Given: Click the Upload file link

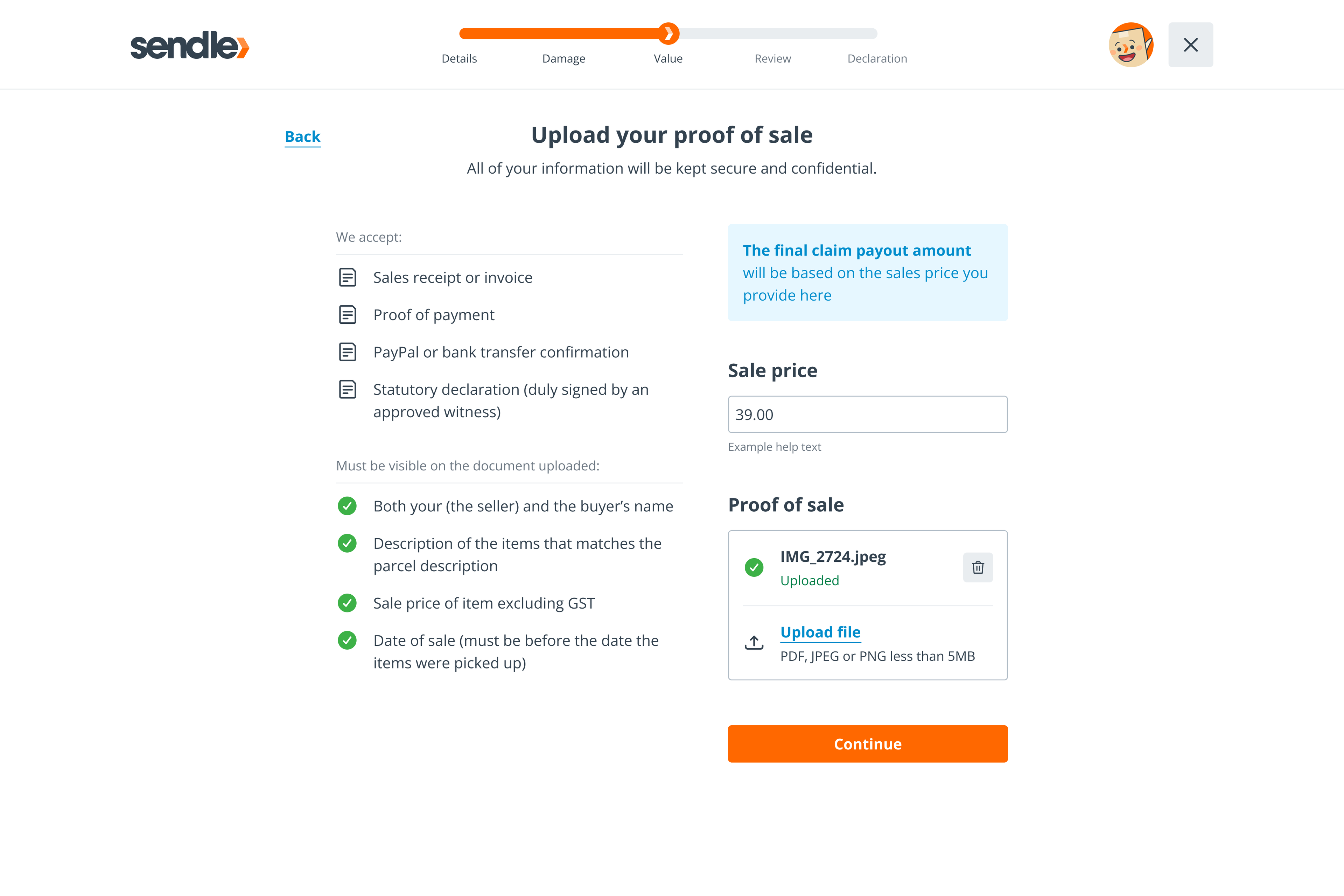Looking at the screenshot, I should click(x=820, y=631).
